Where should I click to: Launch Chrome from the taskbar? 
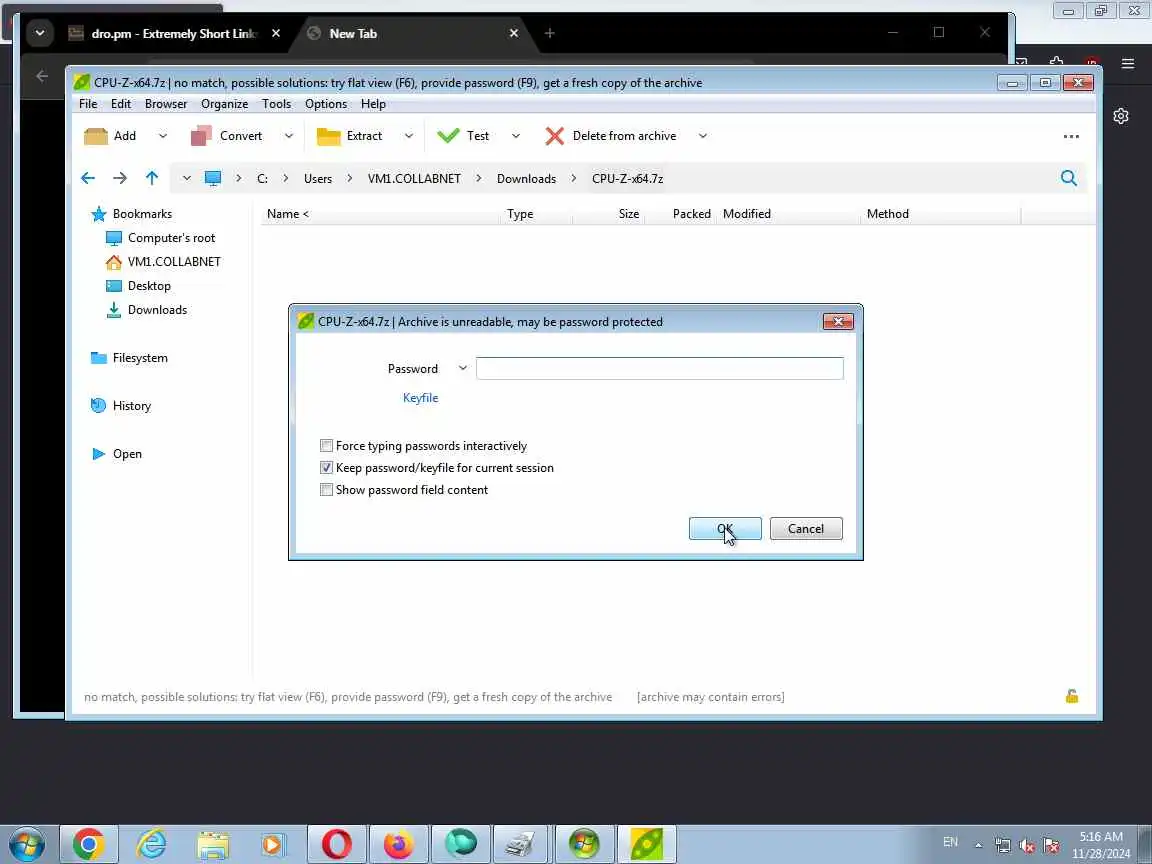click(x=88, y=844)
